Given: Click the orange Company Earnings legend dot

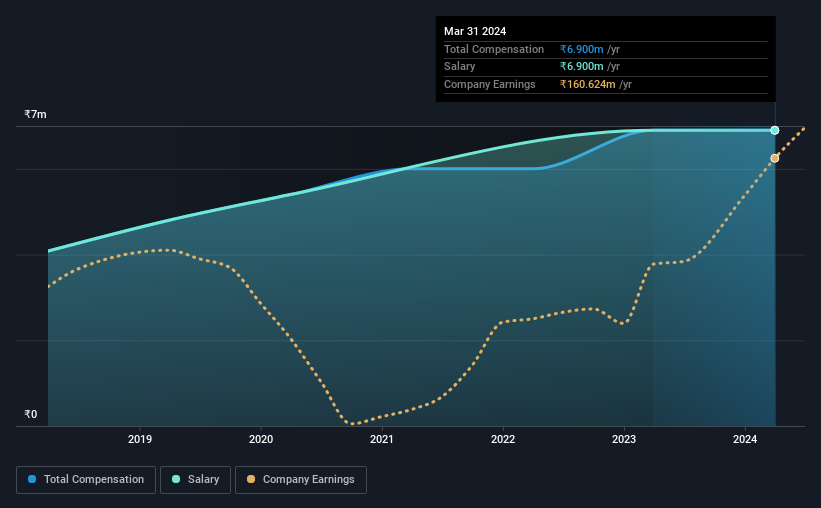Looking at the screenshot, I should [x=251, y=479].
